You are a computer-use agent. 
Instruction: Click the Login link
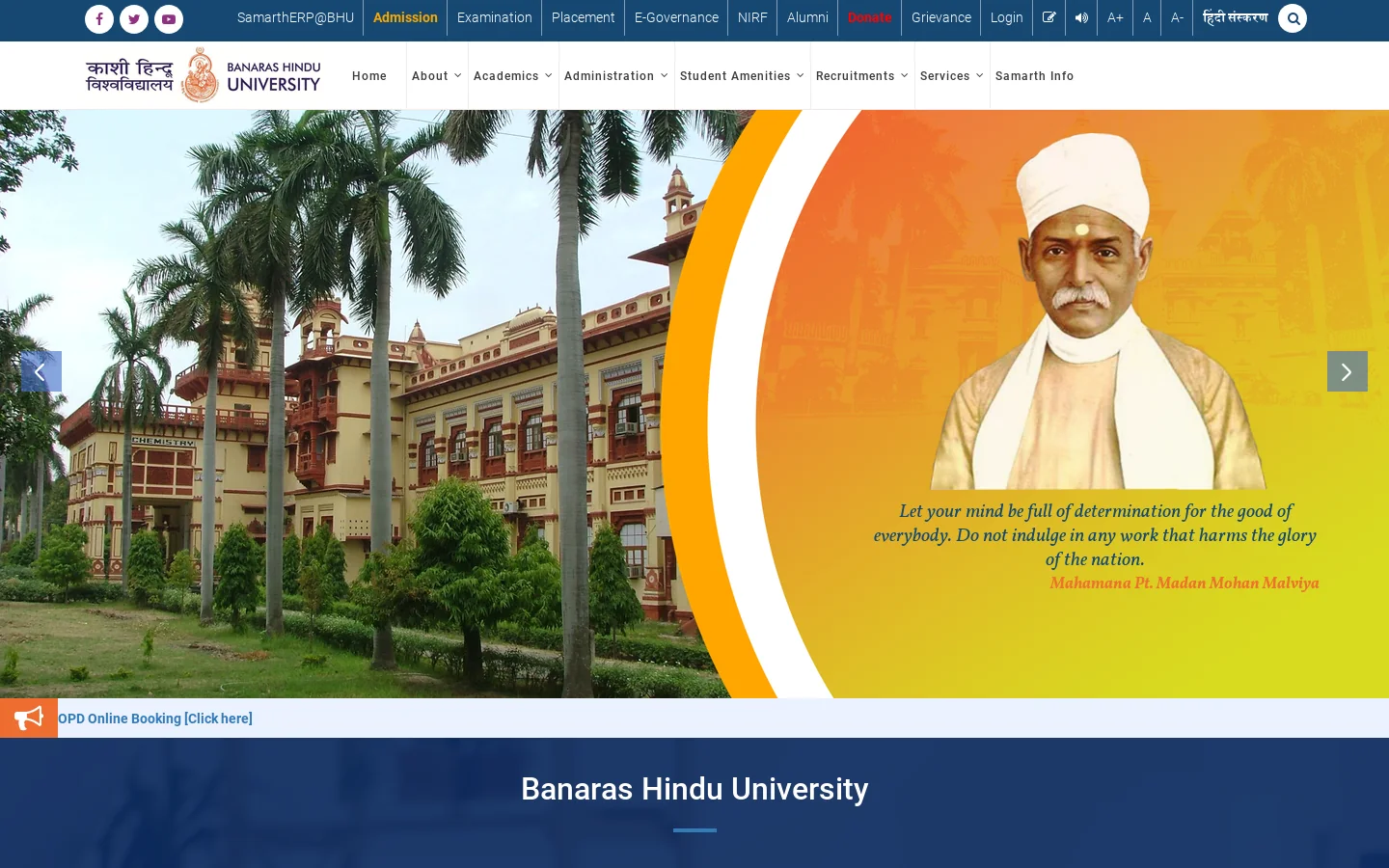[x=1007, y=17]
